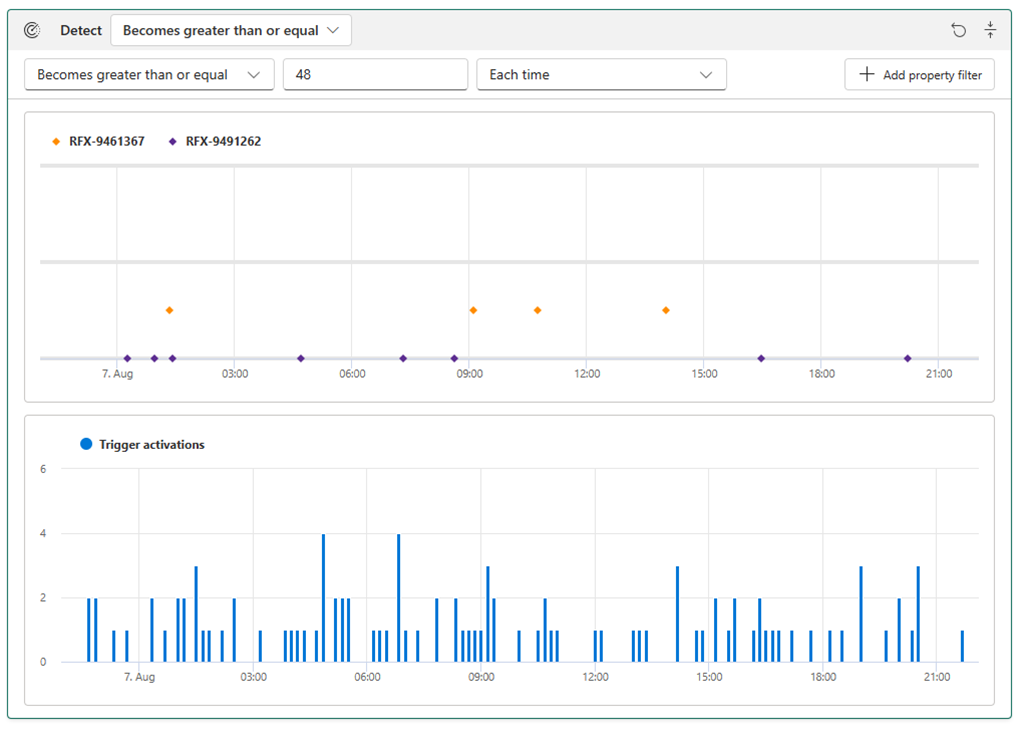
Task: Click blue Trigger activations legend dot
Action: pyautogui.click(x=86, y=444)
